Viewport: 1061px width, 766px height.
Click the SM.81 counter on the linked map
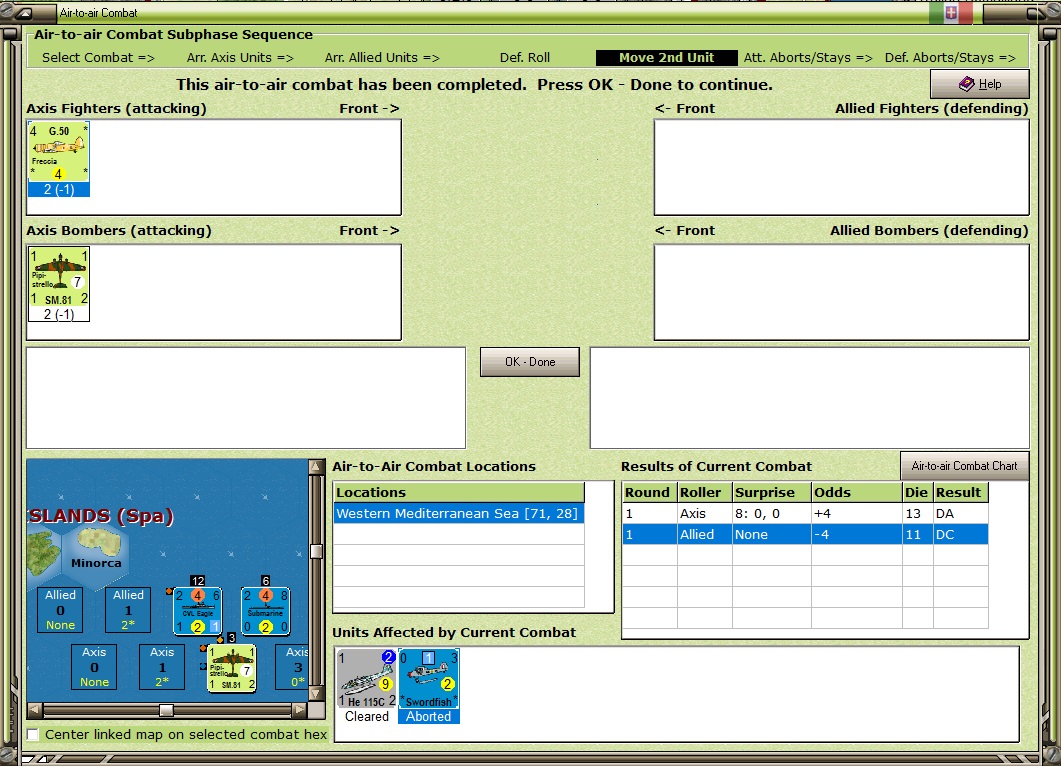pos(231,668)
